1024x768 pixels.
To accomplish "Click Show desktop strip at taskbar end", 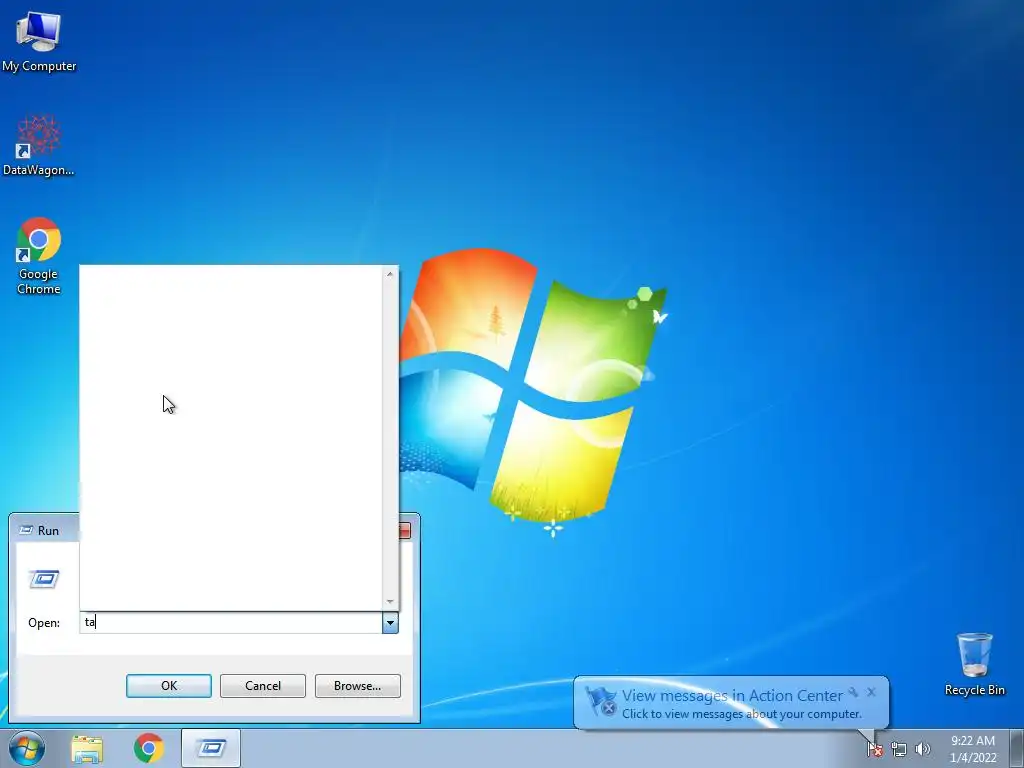I will pyautogui.click(x=1016, y=748).
